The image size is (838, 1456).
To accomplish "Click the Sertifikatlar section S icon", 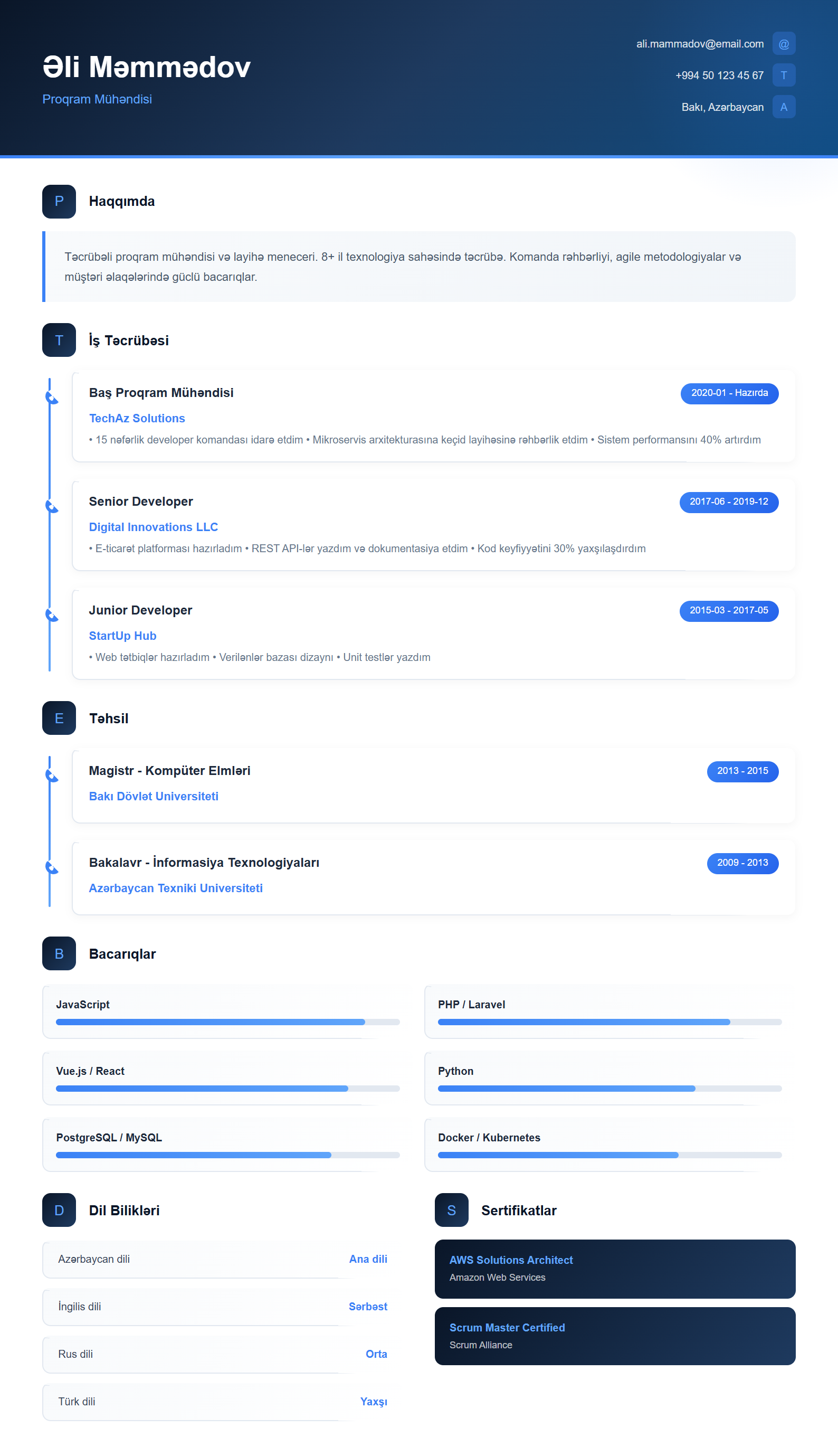I will (451, 1209).
